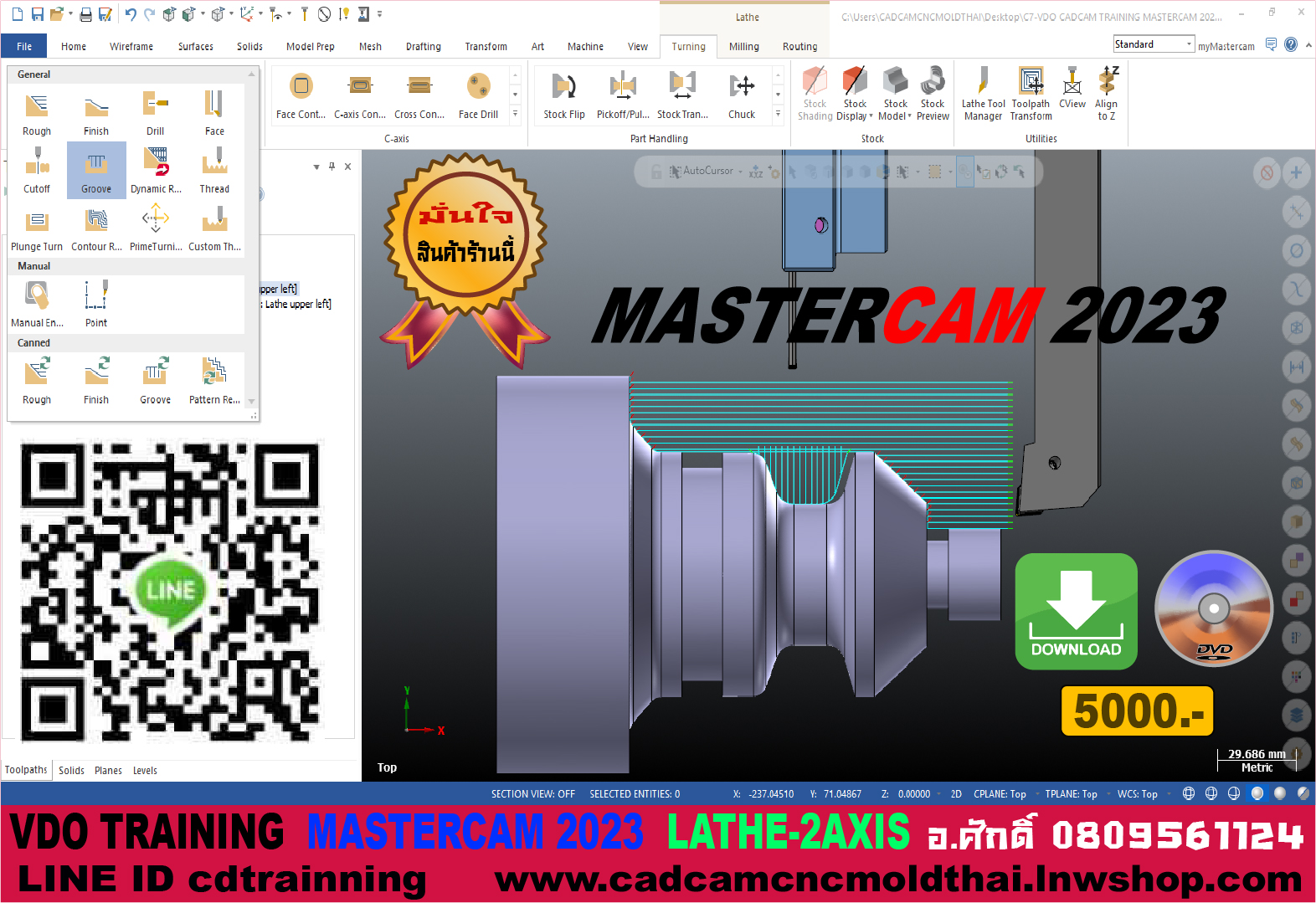Click the Rough toolpath in General section
Image resolution: width=1316 pixels, height=903 pixels.
click(x=37, y=113)
